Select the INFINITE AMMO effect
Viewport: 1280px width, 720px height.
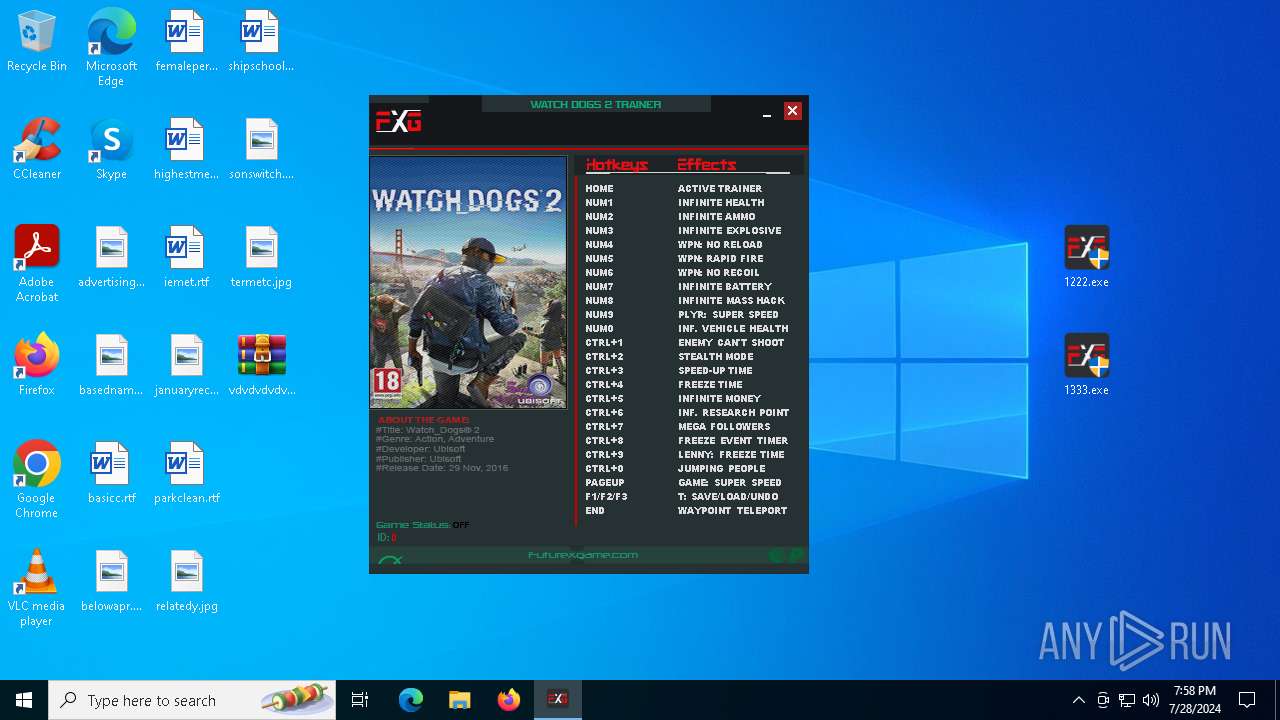(717, 216)
